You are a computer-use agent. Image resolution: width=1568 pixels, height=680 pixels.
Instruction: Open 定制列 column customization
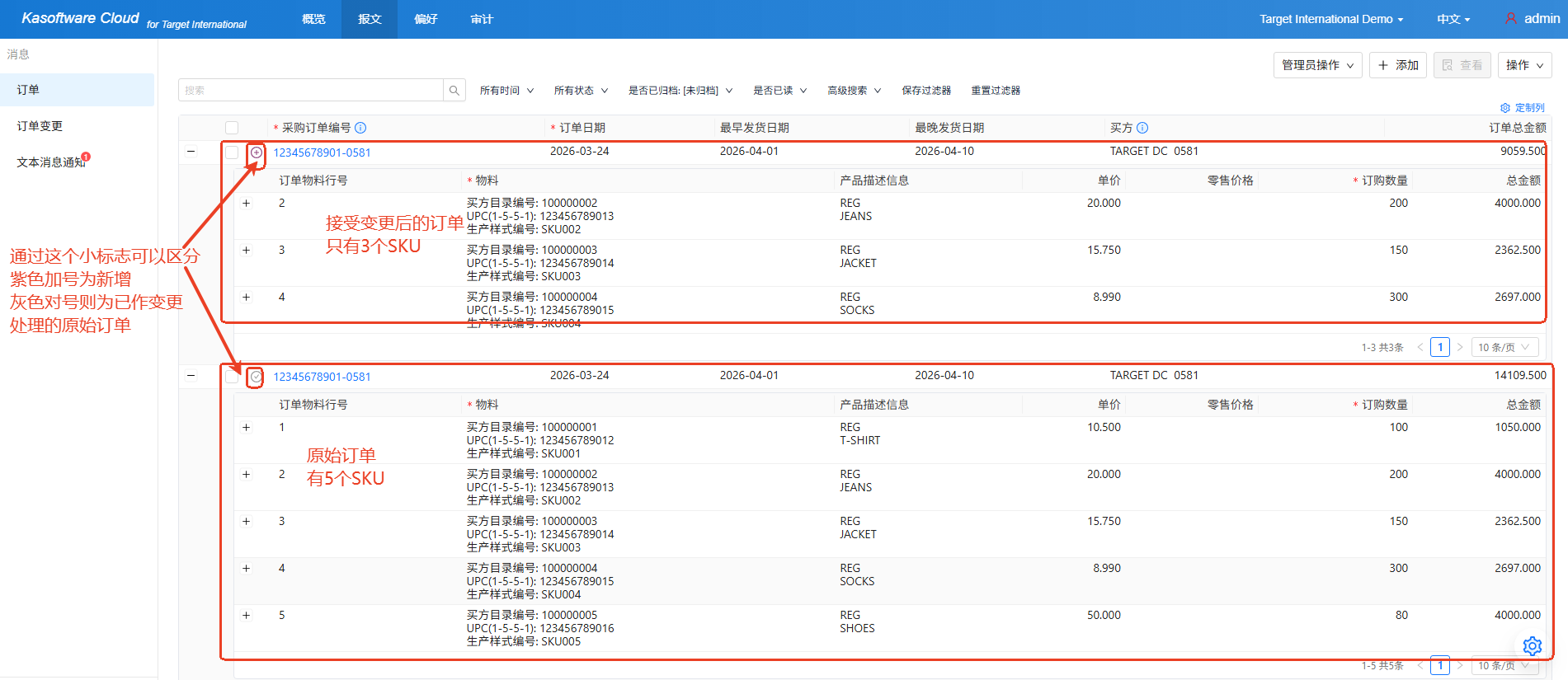(x=1523, y=108)
